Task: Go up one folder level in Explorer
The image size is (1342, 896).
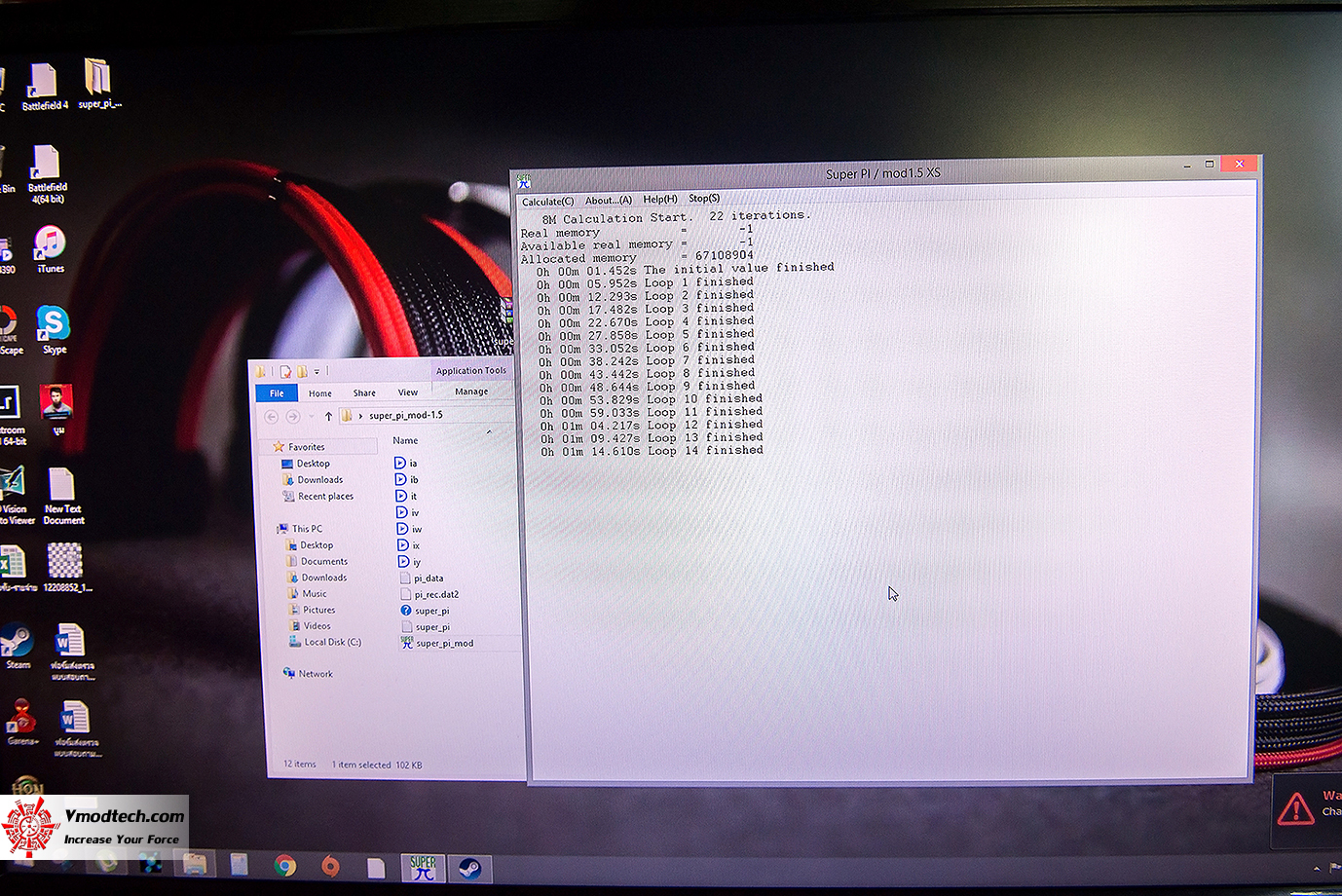Action: point(328,416)
